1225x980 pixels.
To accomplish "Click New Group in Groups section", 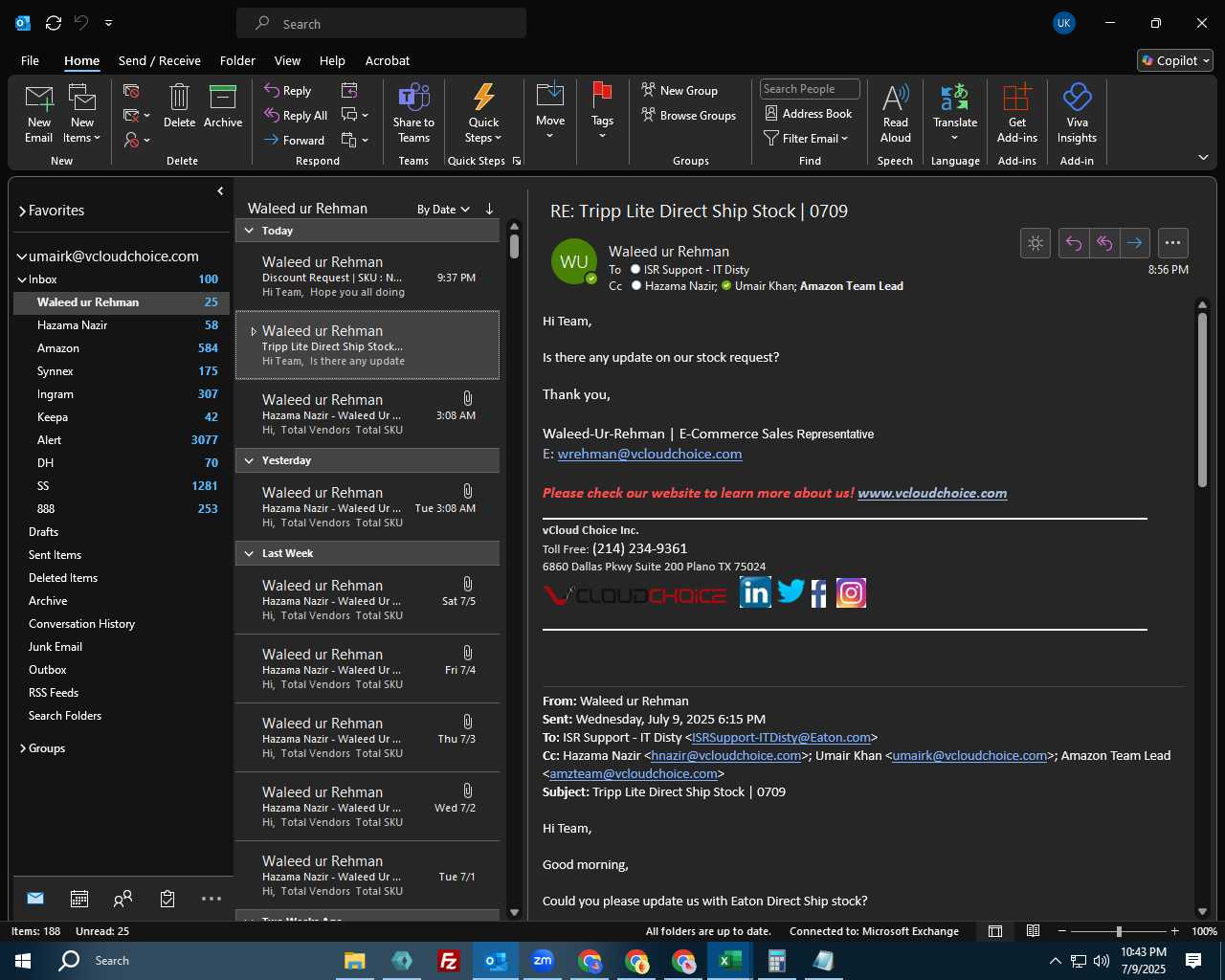I will point(679,90).
